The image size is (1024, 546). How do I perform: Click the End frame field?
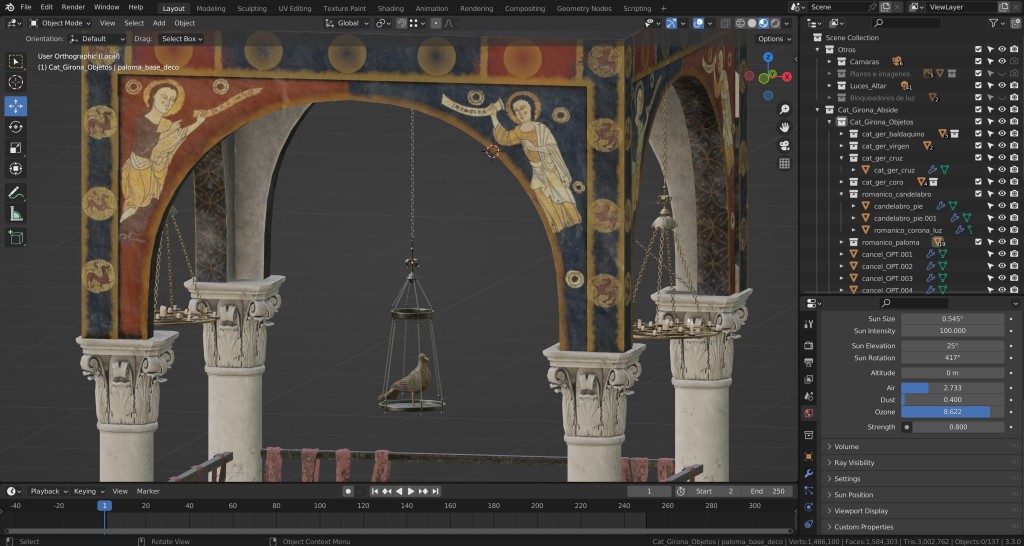point(767,491)
